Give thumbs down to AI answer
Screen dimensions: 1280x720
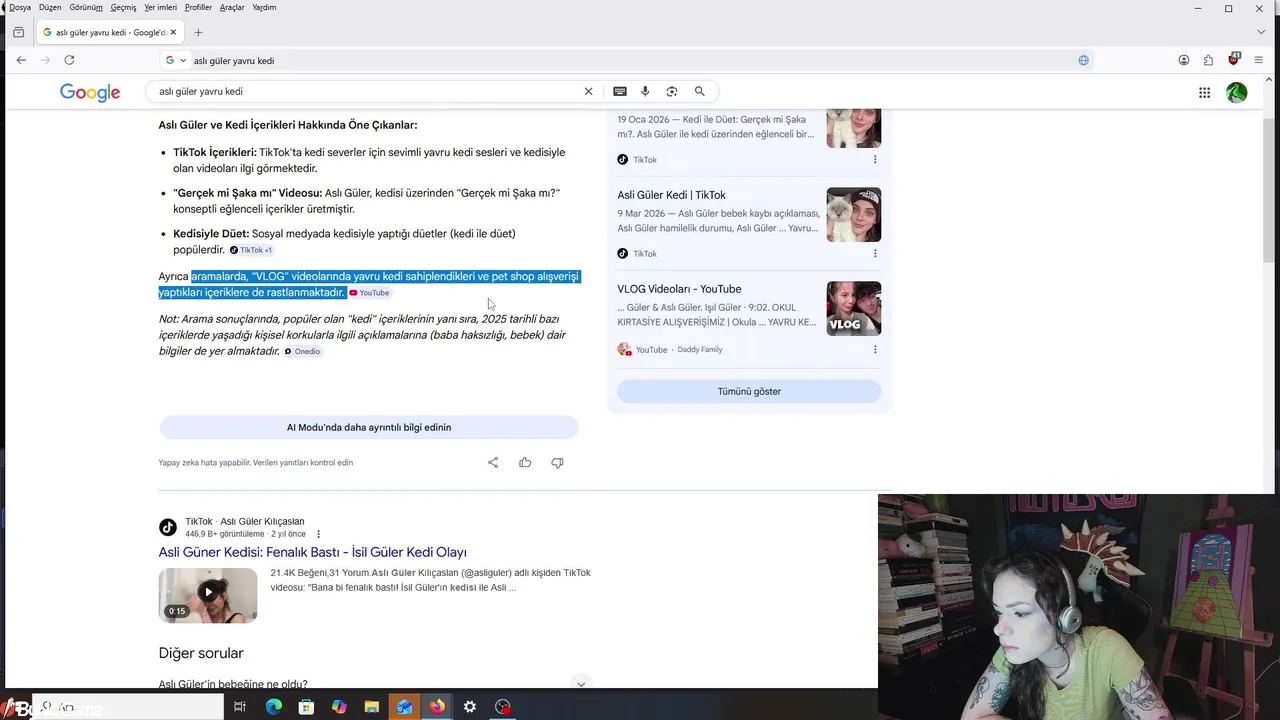pos(557,462)
